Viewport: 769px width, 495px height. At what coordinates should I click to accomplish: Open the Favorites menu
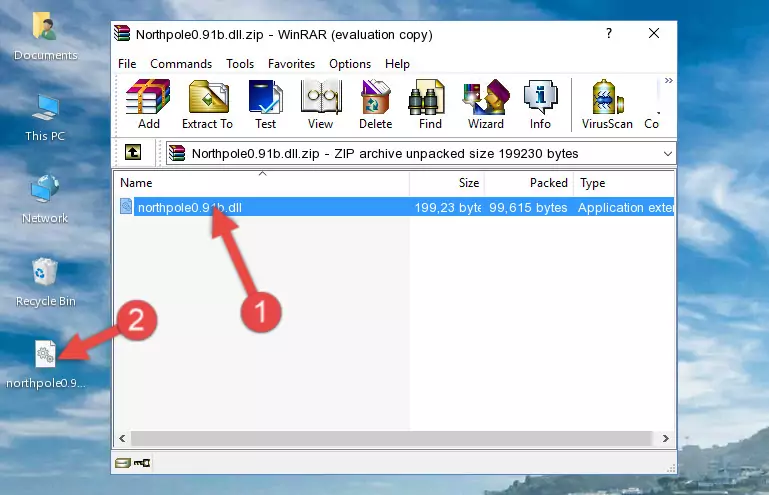[291, 64]
